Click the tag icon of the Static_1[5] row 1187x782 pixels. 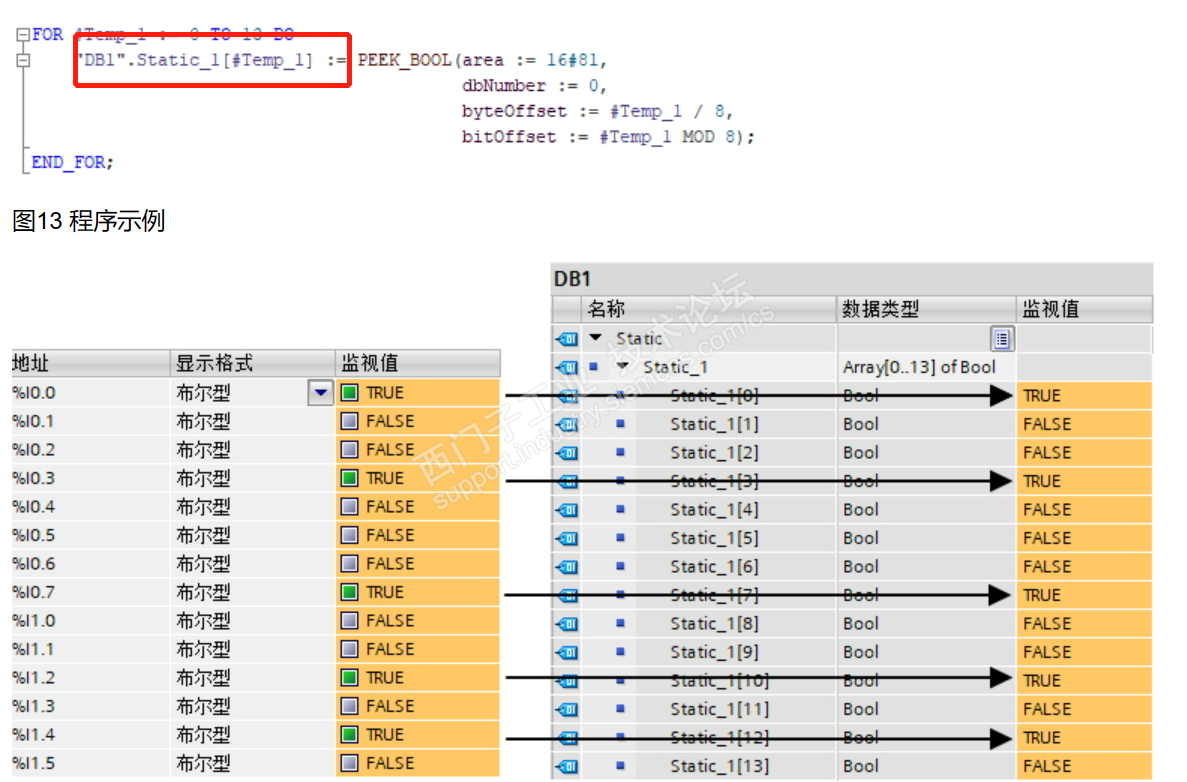(x=567, y=538)
